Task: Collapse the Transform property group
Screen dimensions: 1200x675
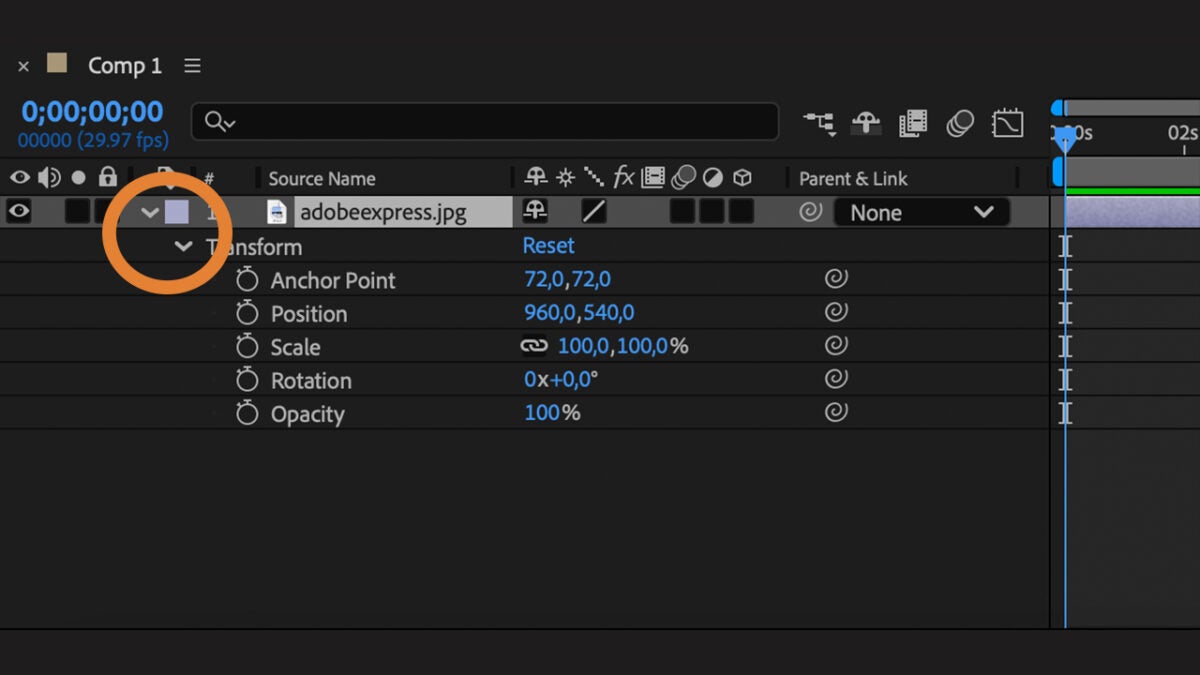Action: click(183, 246)
